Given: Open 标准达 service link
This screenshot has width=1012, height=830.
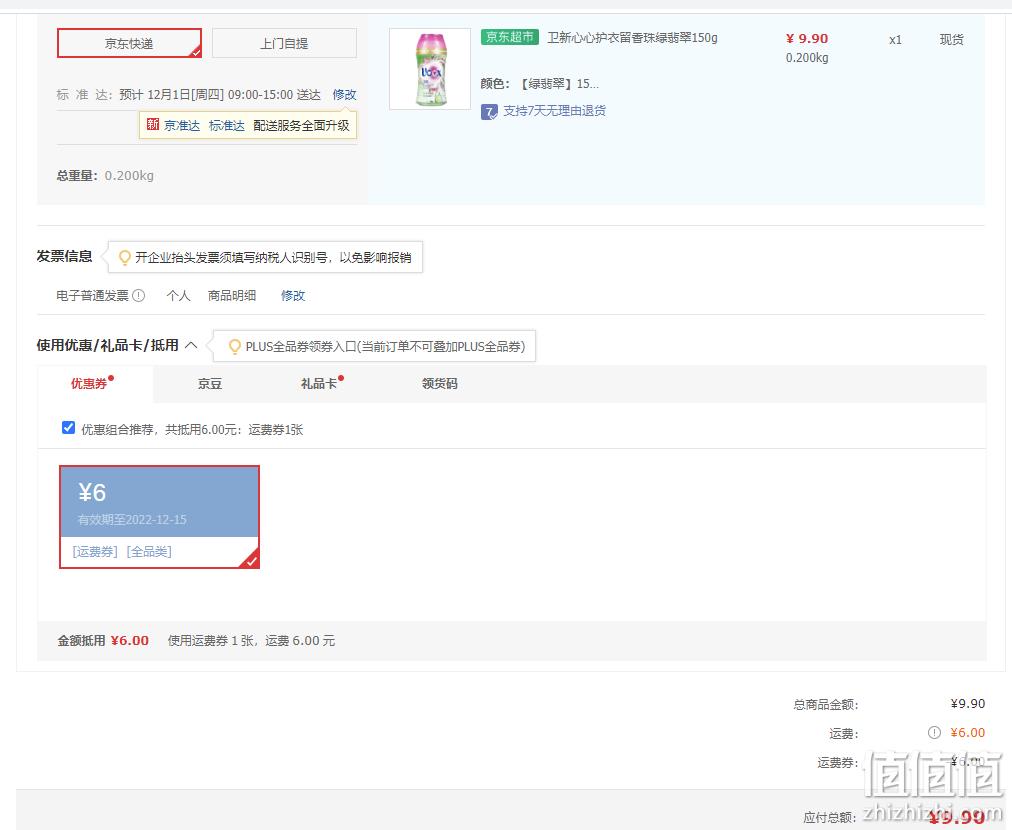Looking at the screenshot, I should (227, 125).
